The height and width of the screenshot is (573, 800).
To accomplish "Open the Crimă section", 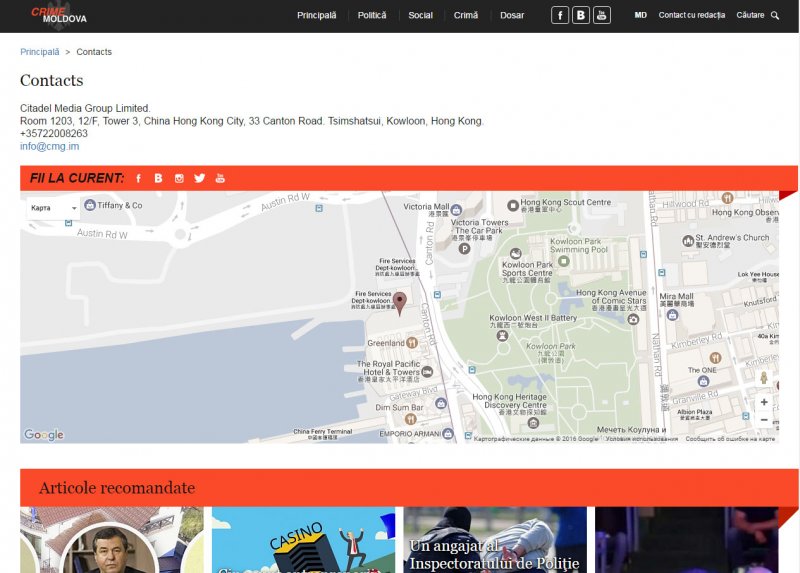I will coord(466,15).
